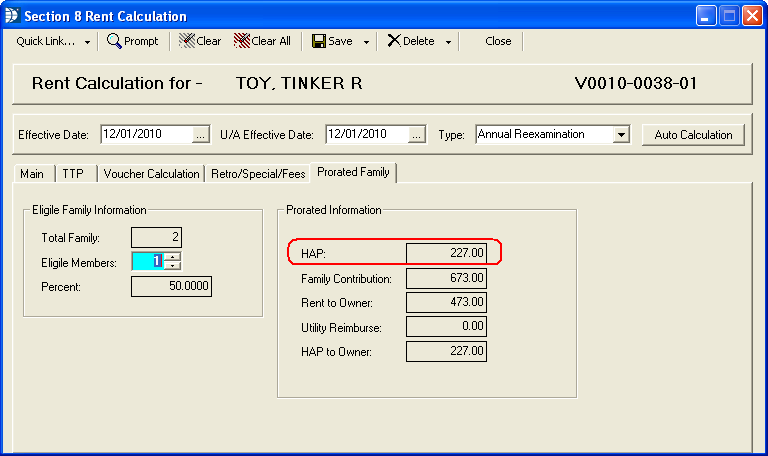This screenshot has height=456, width=768.
Task: Click the Delete X icon
Action: tap(394, 41)
